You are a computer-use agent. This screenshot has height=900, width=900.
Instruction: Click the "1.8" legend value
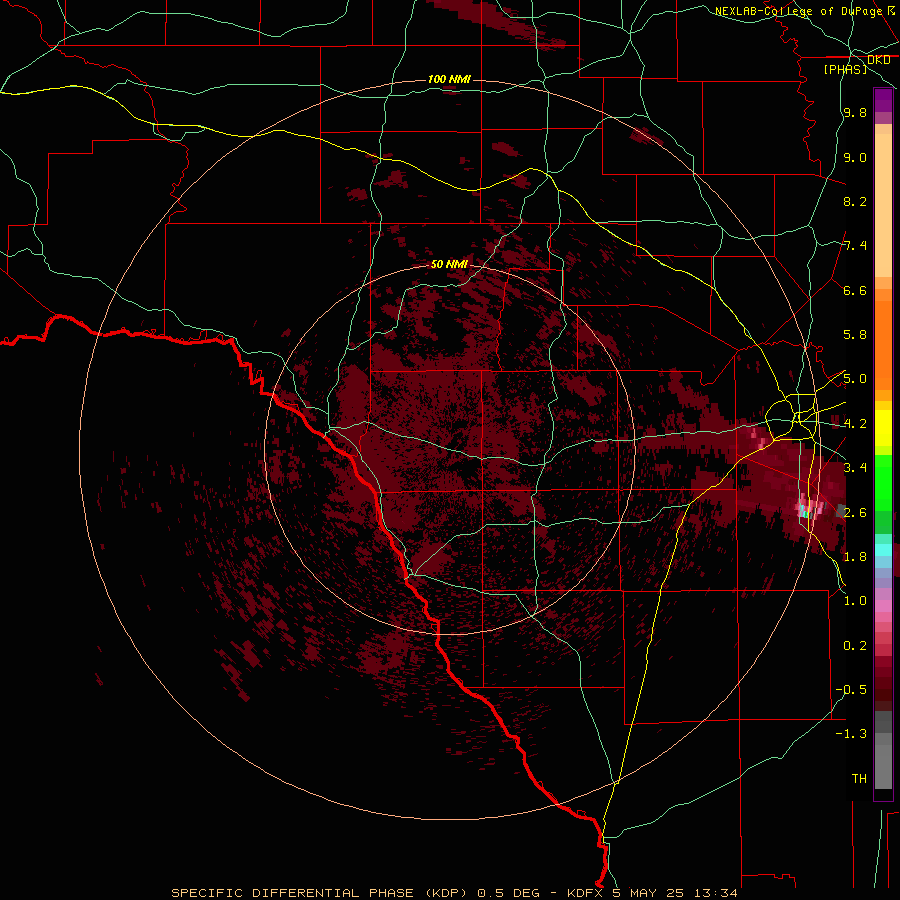(855, 557)
